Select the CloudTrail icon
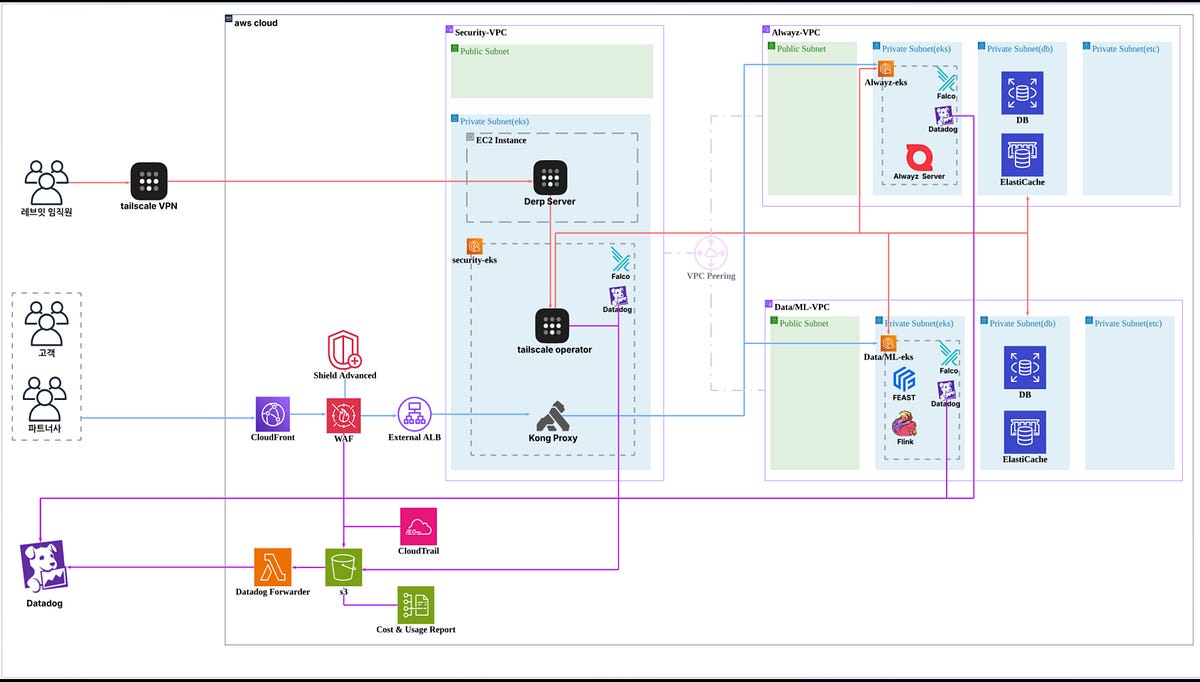 [x=418, y=526]
